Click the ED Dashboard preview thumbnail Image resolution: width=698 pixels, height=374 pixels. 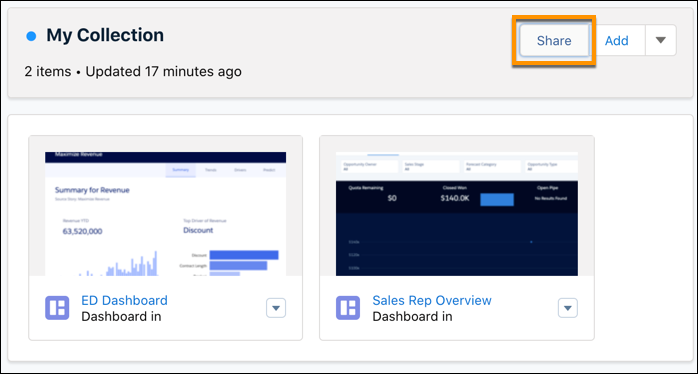(166, 214)
